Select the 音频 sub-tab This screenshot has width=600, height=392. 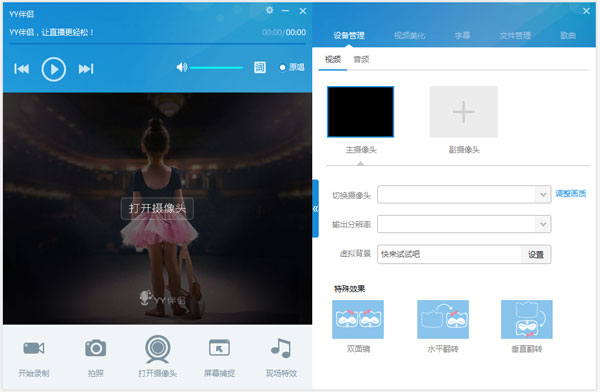[361, 59]
